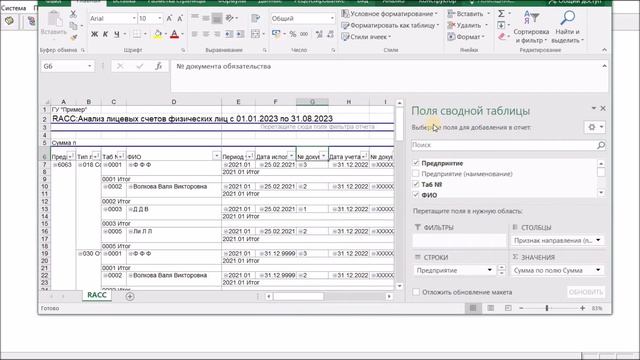Toggle underline Ч formatting
The height and width of the screenshot is (360, 640).
[117, 34]
